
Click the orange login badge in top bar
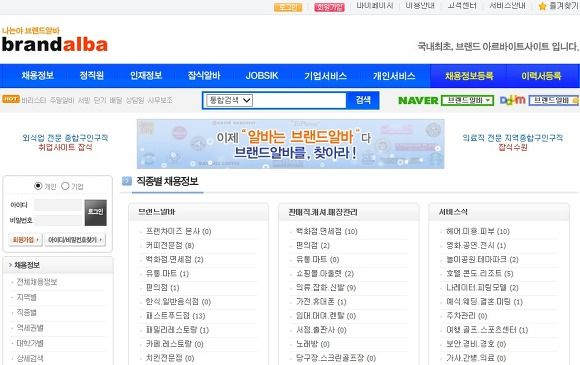pos(288,7)
